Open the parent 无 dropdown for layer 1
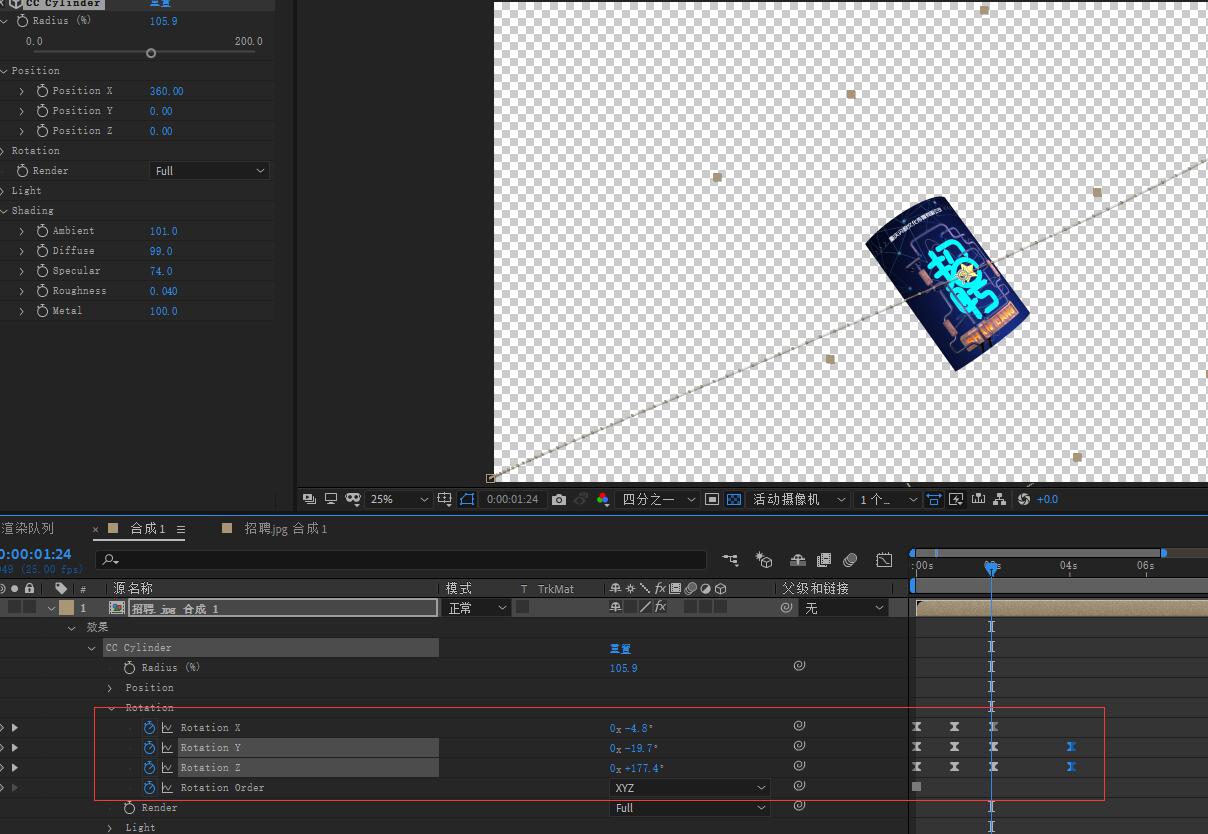This screenshot has height=834, width=1208. [845, 608]
